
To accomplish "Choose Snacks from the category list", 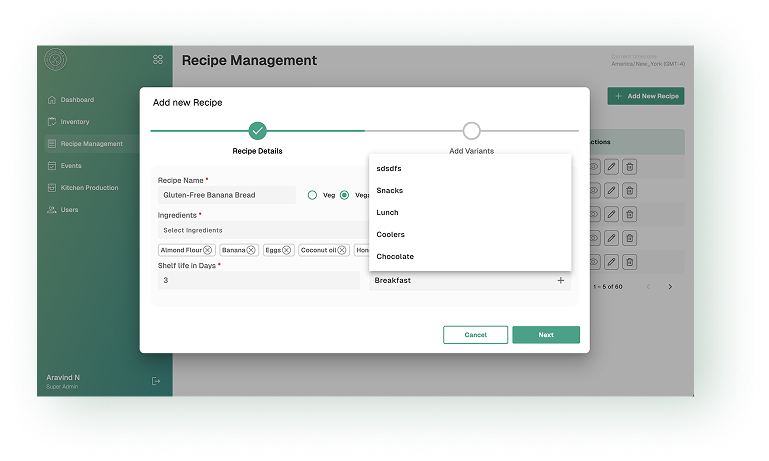I will click(x=390, y=190).
